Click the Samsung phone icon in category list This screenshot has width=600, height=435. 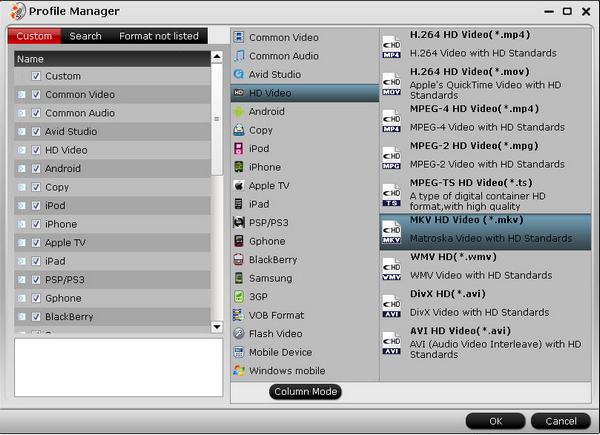239,278
